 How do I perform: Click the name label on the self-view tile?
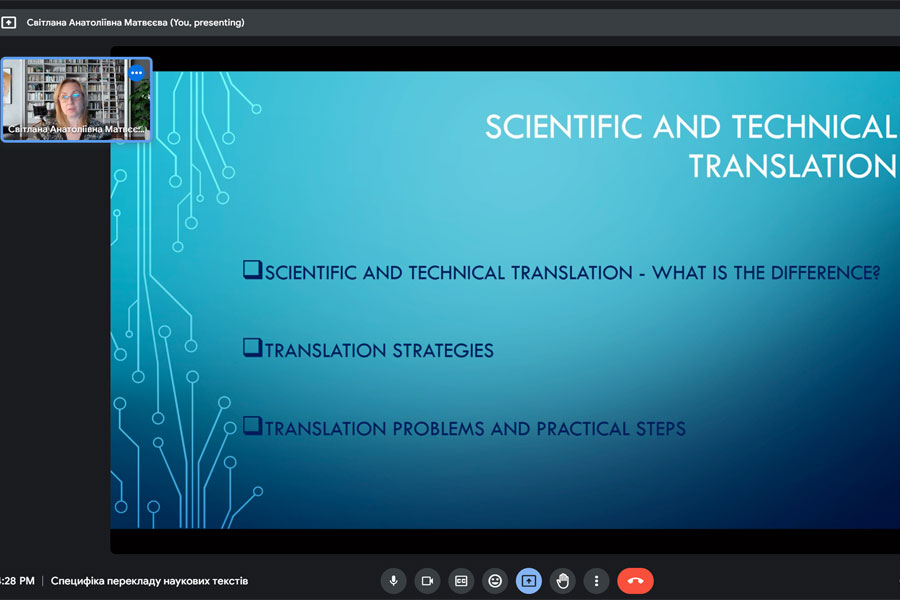(76, 130)
